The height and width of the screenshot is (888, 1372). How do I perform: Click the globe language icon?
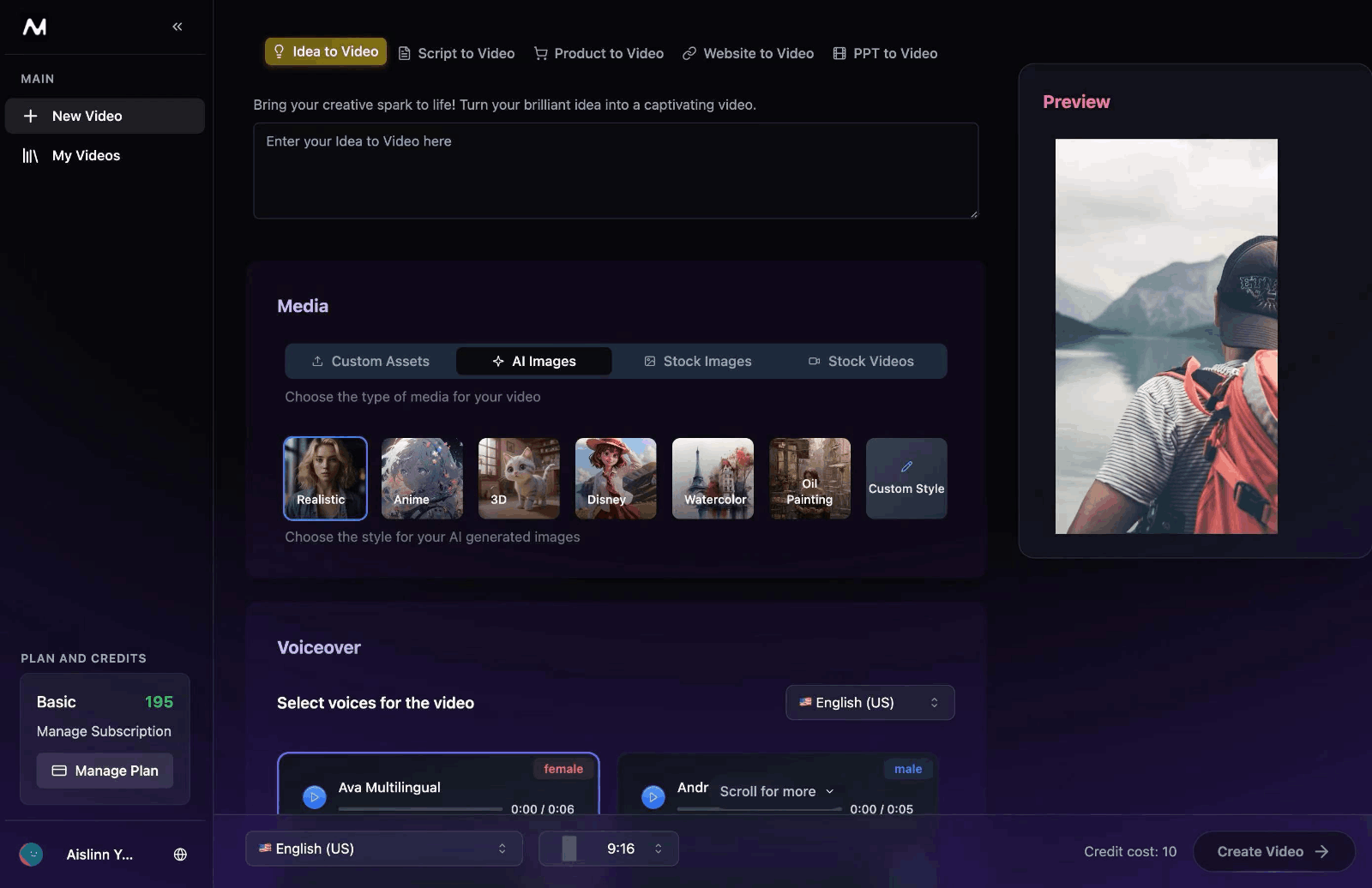[180, 855]
